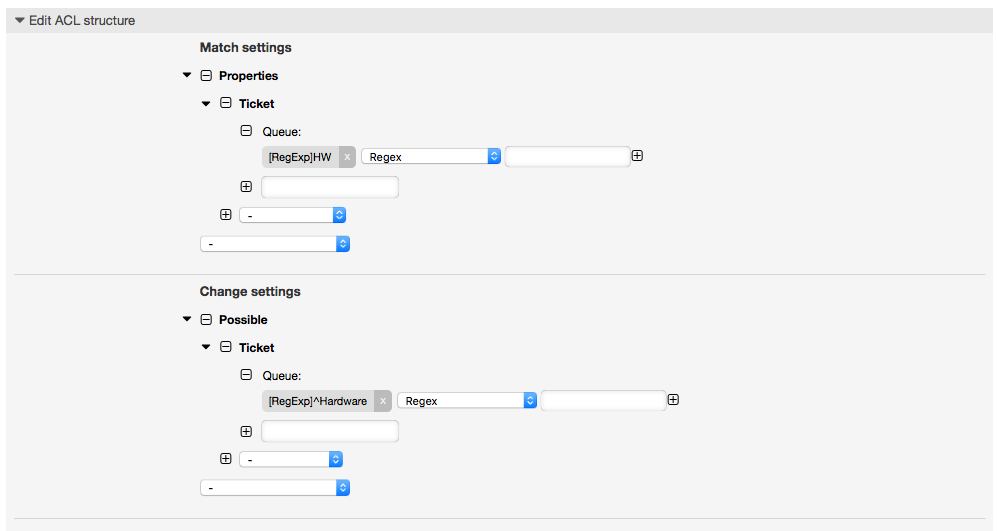The height and width of the screenshot is (531, 997).
Task: Click plus icon beside Possible Ticket dropdown
Action: 226,459
